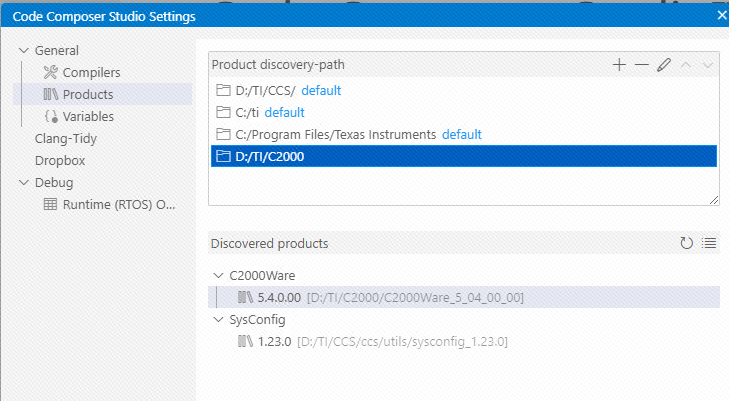Refresh the discovered products list
729x401 pixels.
click(686, 243)
